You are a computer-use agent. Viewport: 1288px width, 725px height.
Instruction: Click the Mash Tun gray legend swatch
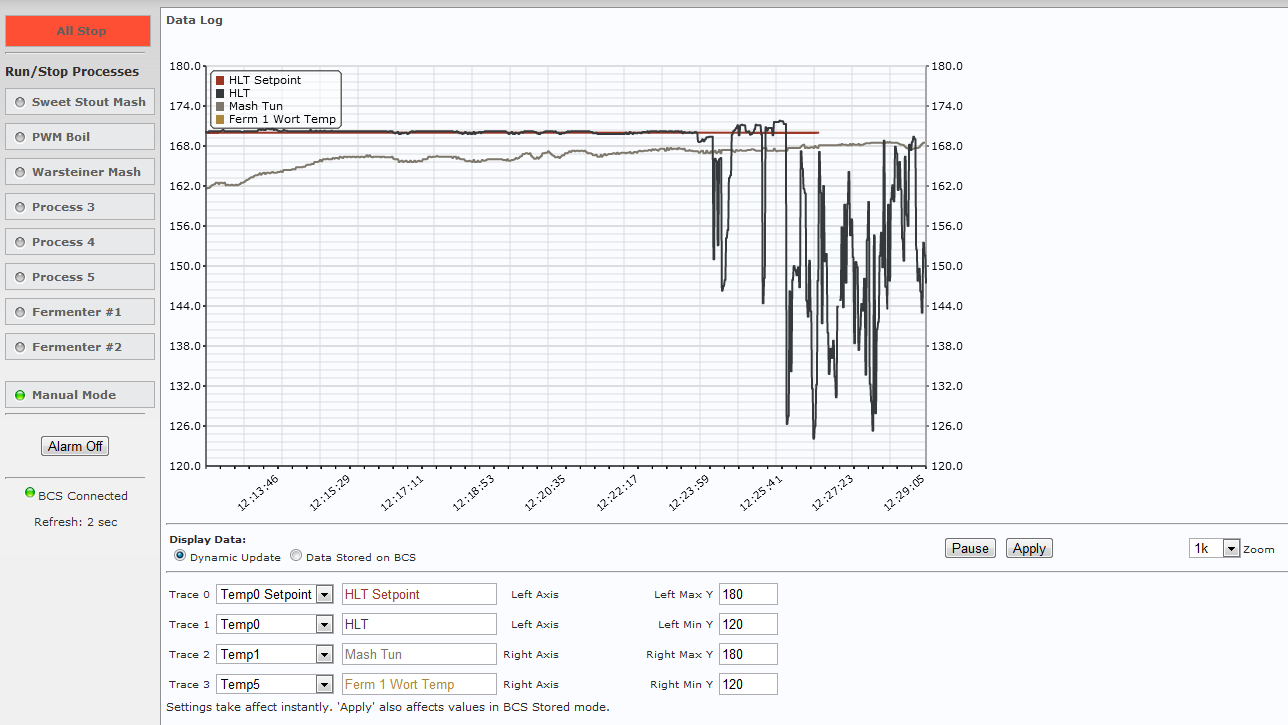[220, 106]
